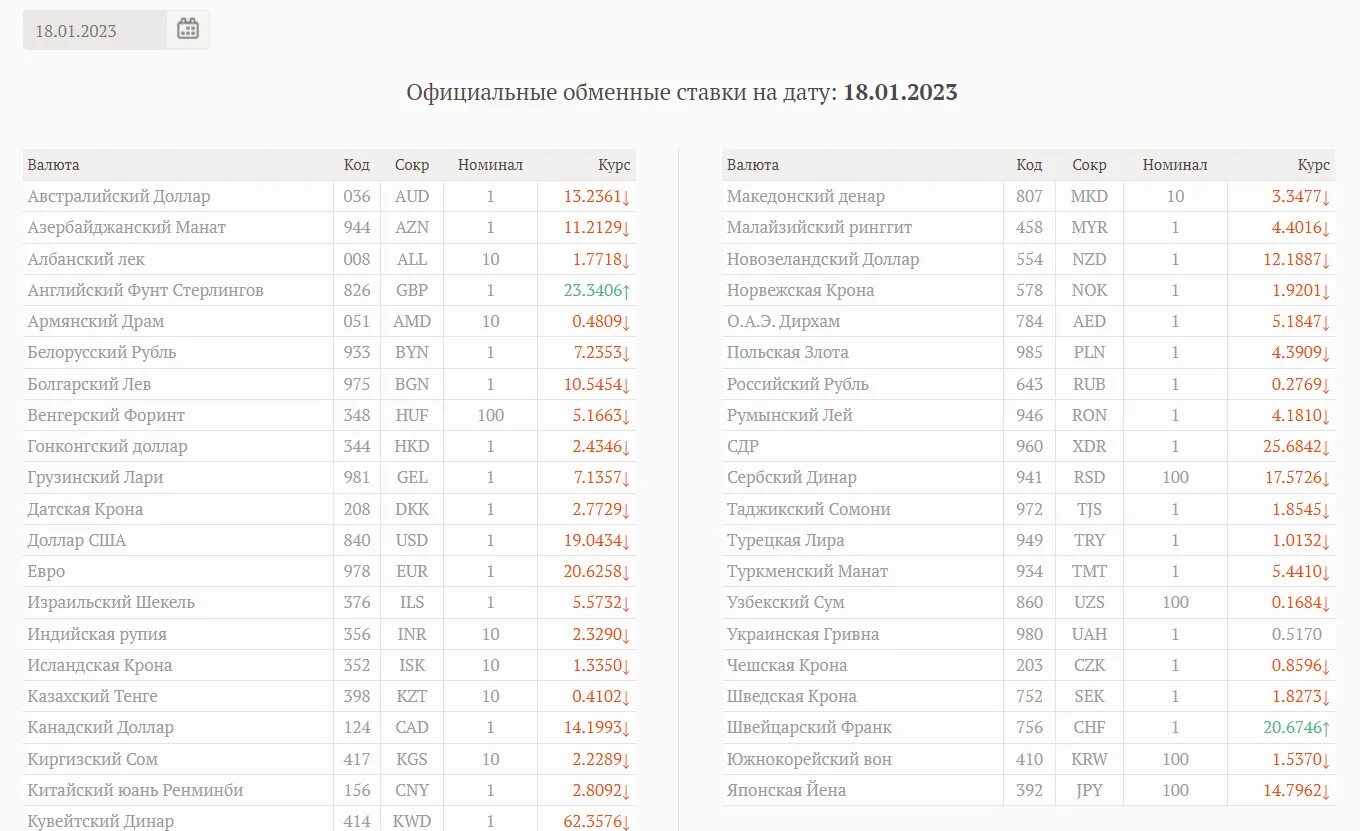1360x831 pixels.
Task: Click the TMT rate 5.4410
Action: [1302, 572]
